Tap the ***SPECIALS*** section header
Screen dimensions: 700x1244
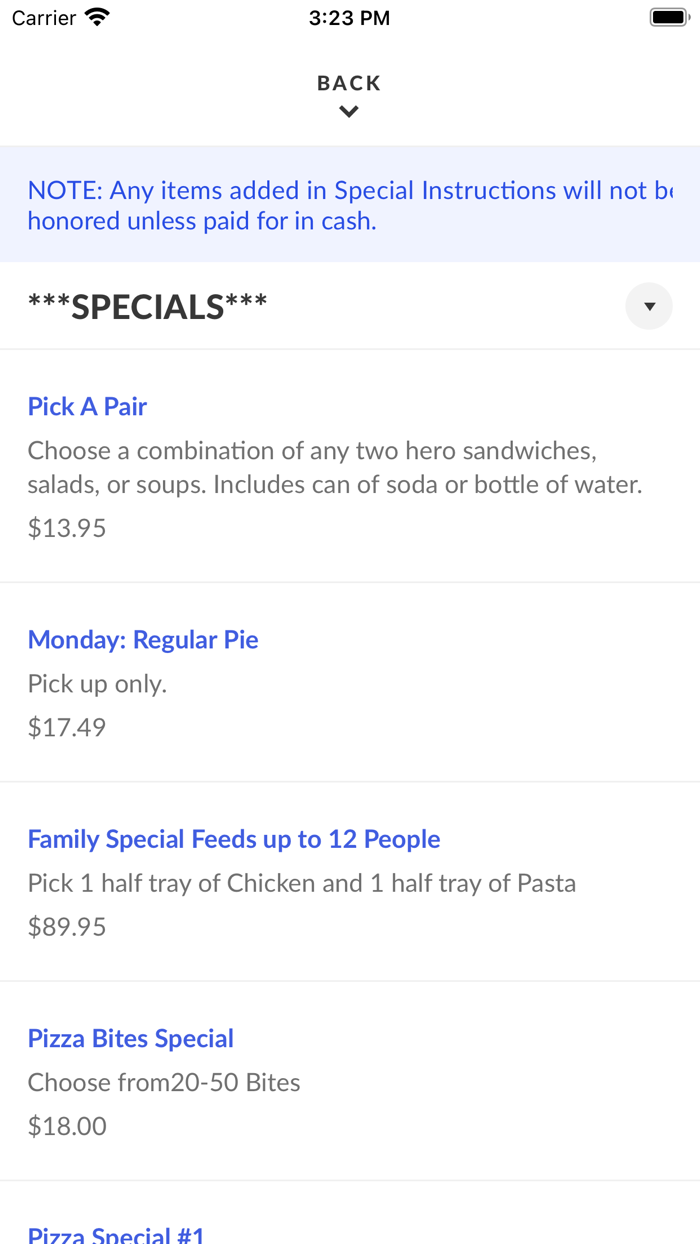click(147, 305)
